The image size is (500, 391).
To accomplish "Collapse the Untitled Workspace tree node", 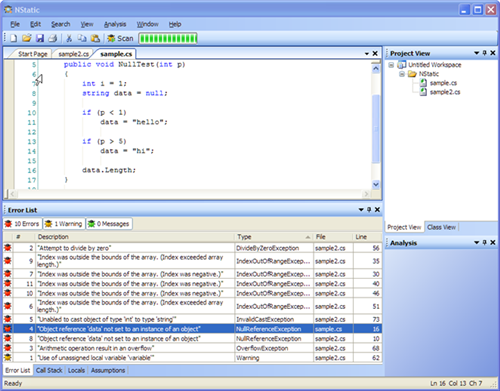I will point(391,65).
